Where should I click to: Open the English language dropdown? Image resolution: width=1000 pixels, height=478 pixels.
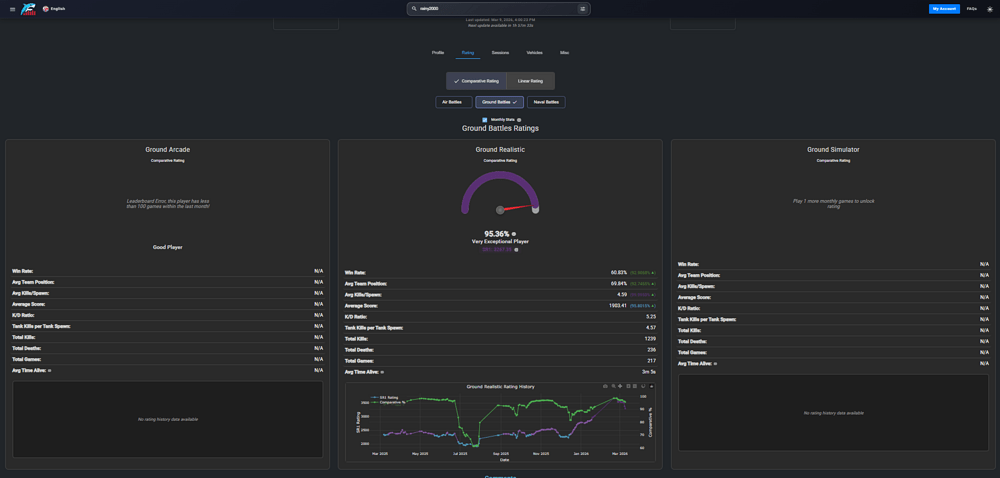[x=54, y=9]
